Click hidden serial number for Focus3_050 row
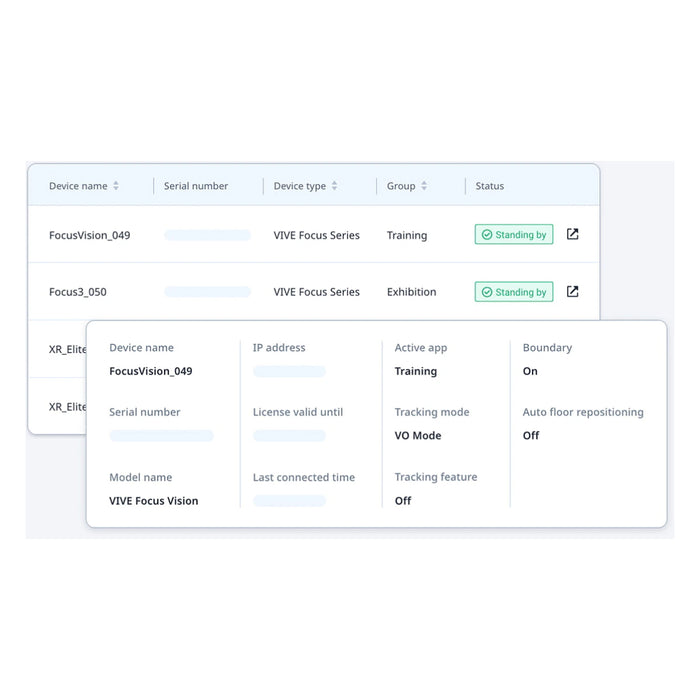Screen dimensions: 700x700 (207, 292)
